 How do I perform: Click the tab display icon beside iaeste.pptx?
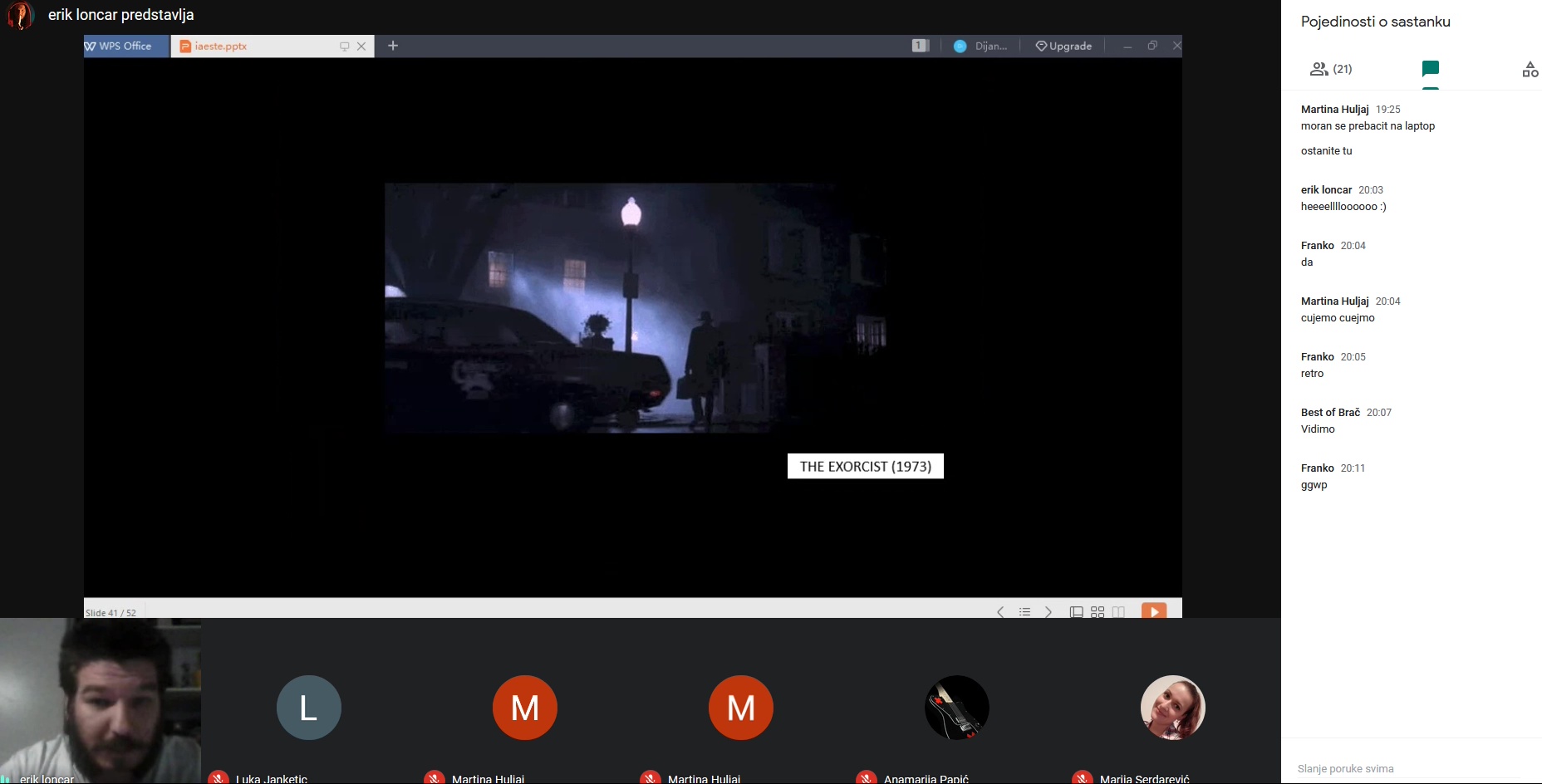pyautogui.click(x=344, y=47)
